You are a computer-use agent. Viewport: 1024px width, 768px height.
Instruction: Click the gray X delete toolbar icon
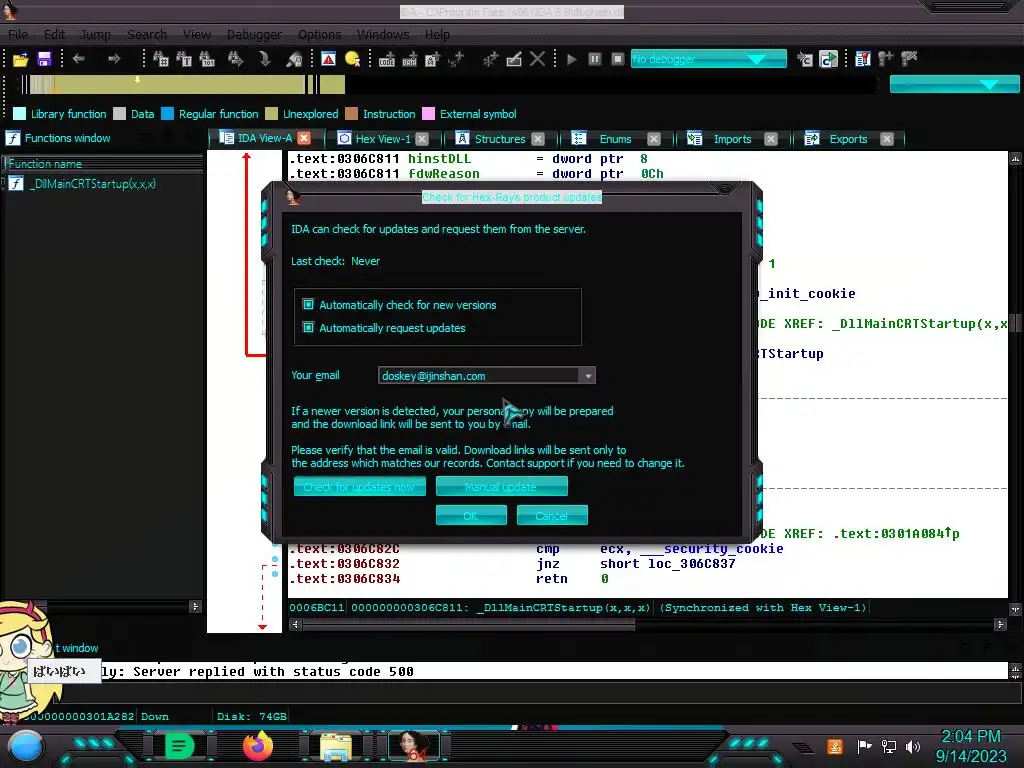tap(537, 59)
